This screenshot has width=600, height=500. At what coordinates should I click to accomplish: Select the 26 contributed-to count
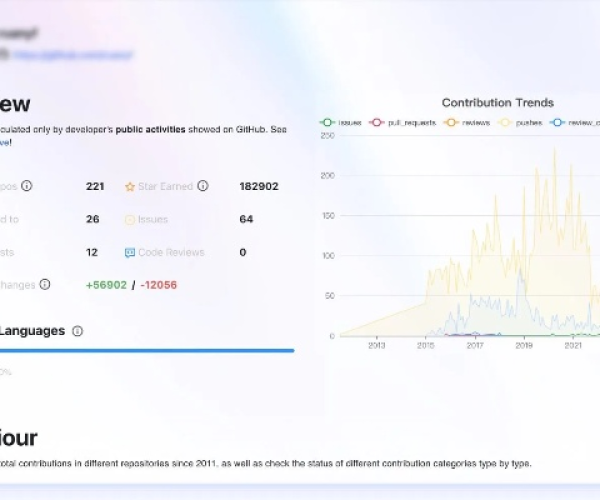tap(93, 219)
